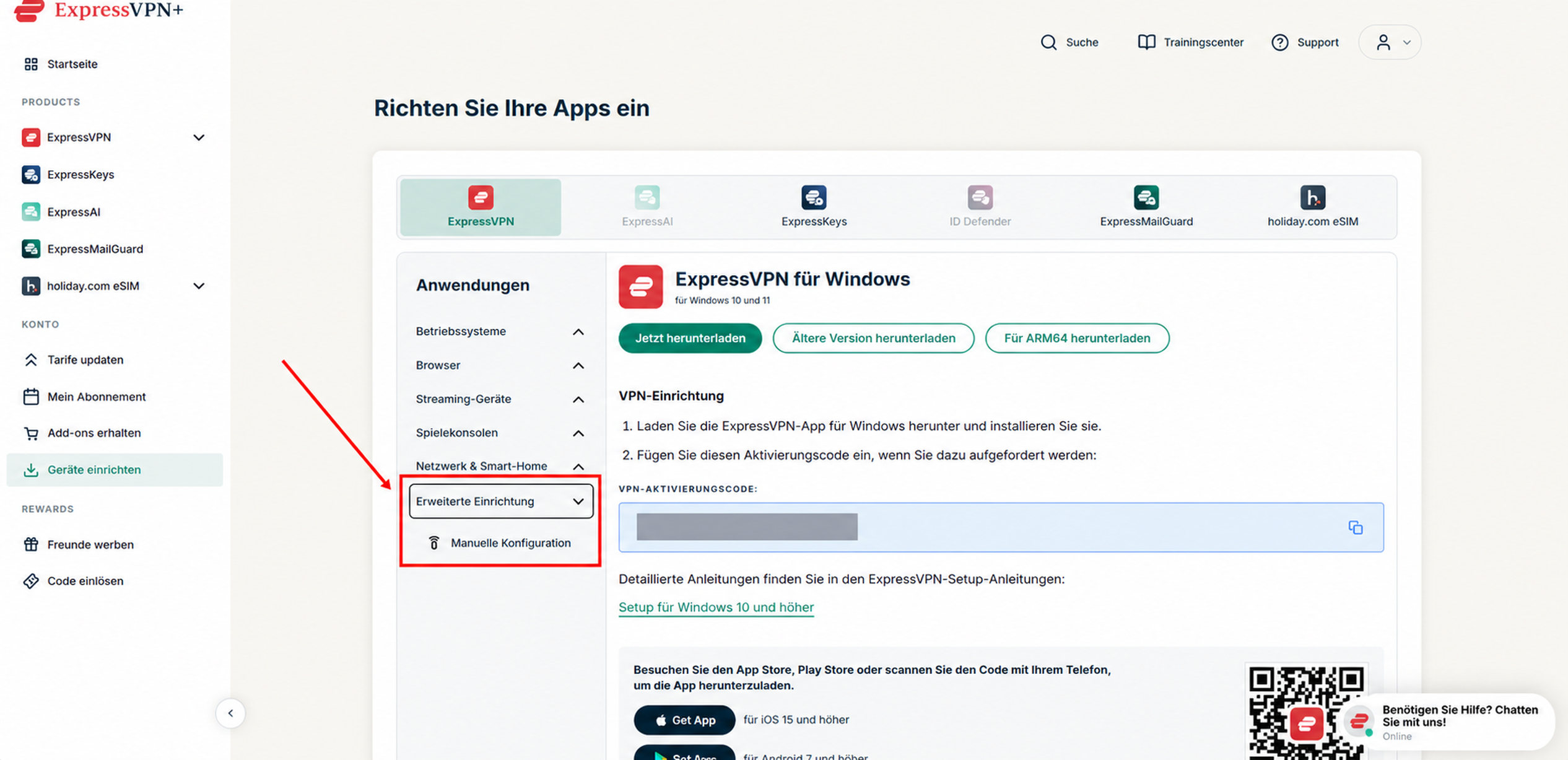Click the ExpressVPN sidebar product icon

[x=31, y=137]
